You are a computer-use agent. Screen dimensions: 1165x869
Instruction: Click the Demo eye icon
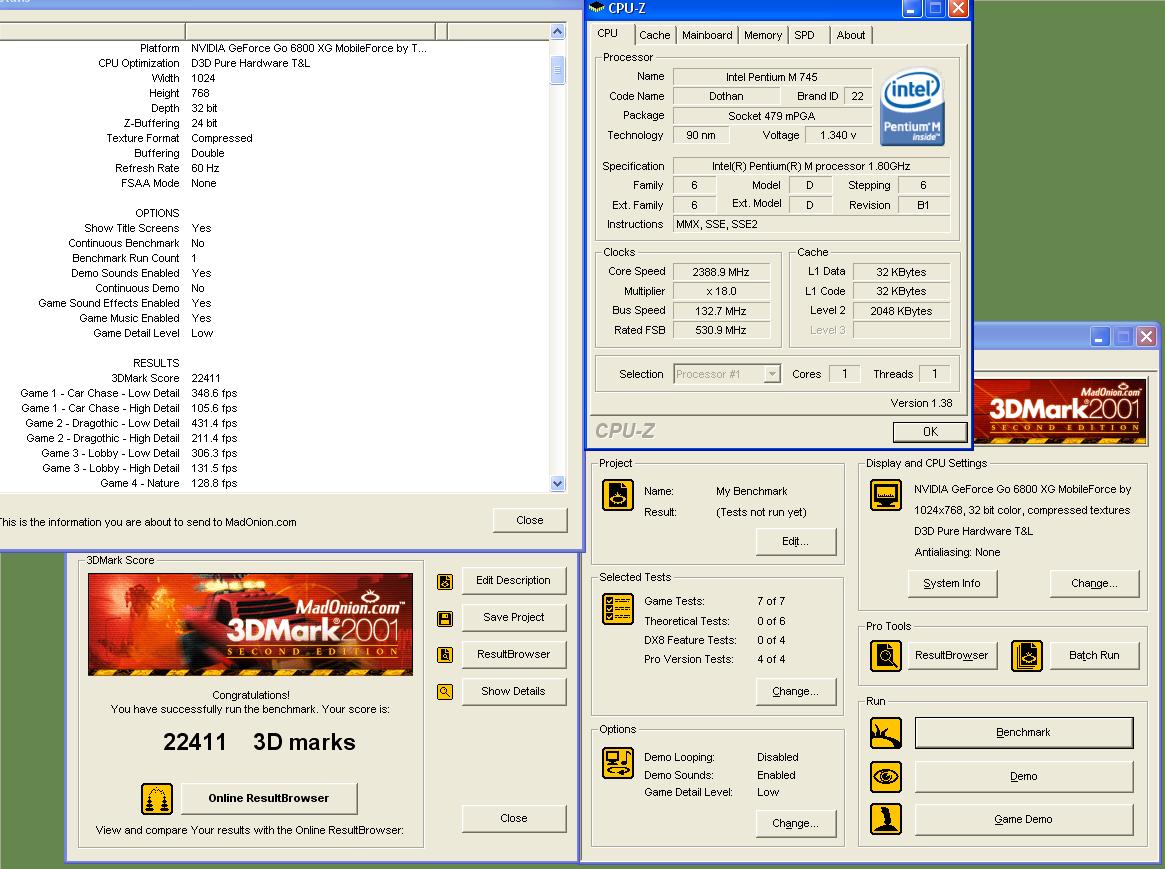click(886, 777)
